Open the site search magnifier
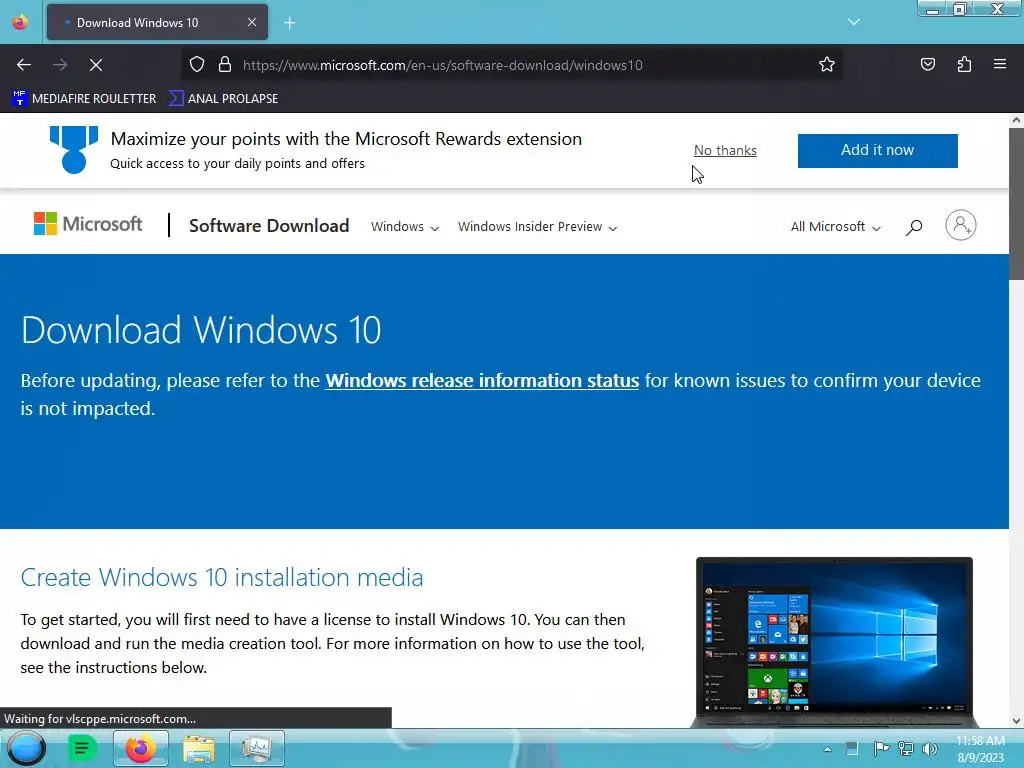This screenshot has width=1024, height=768. [914, 227]
